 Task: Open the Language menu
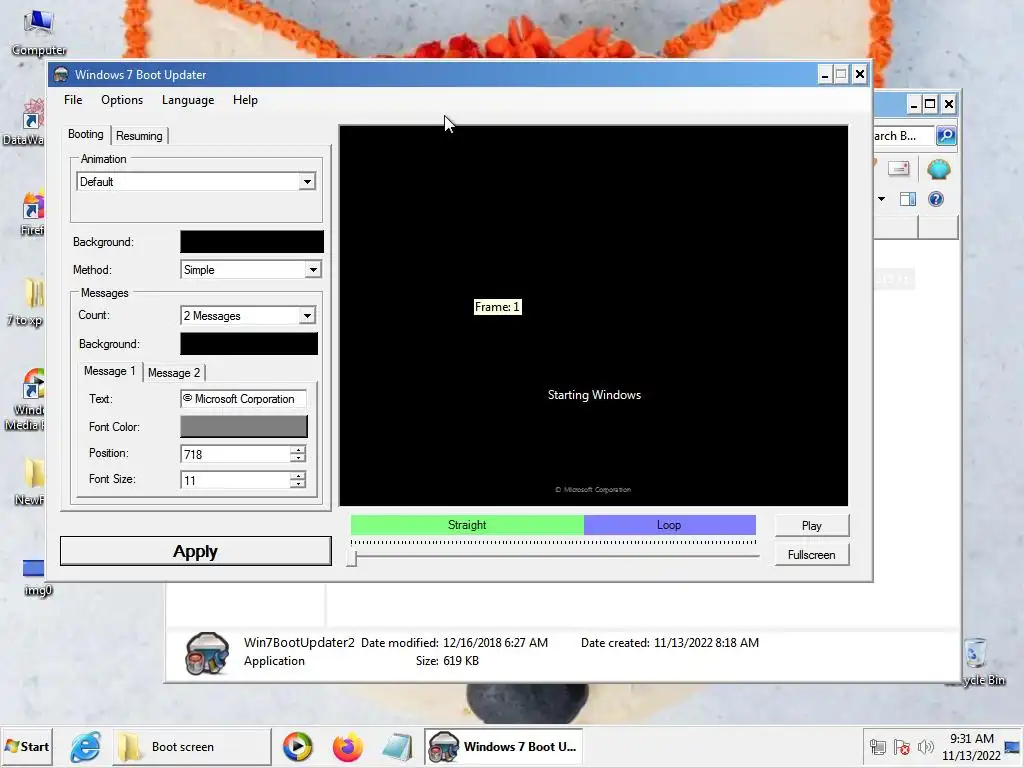pos(188,100)
